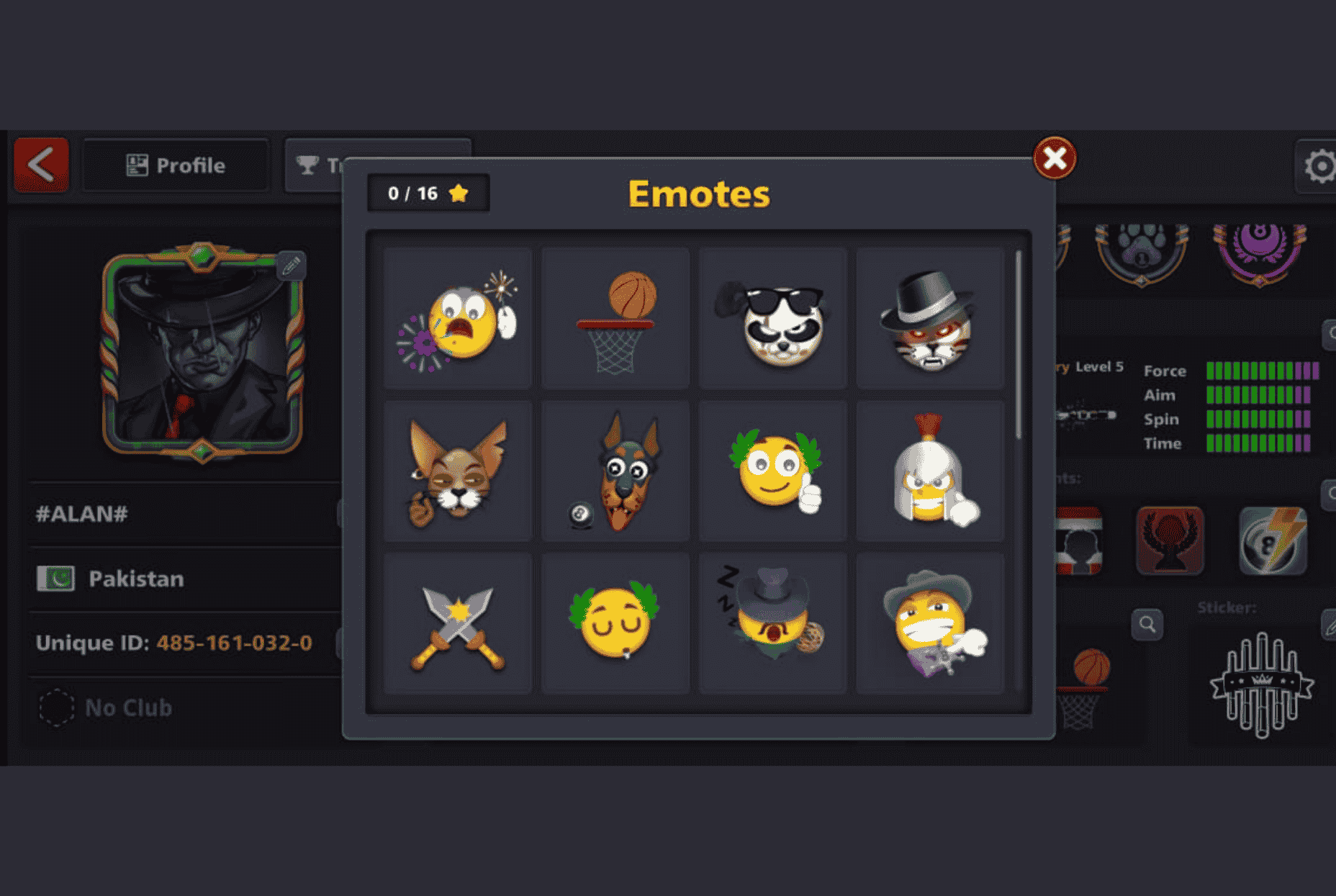Select the spartan helmet emote
The width and height of the screenshot is (1336, 896).
click(x=930, y=471)
